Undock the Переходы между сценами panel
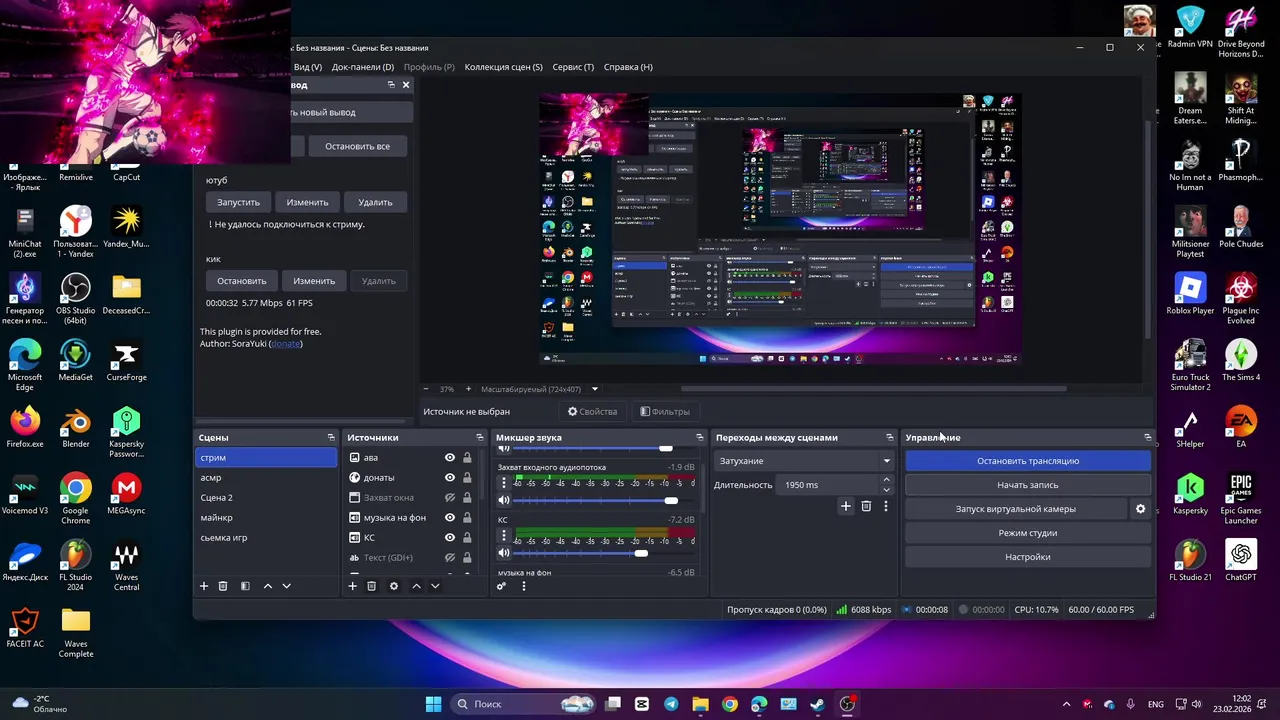 889,437
